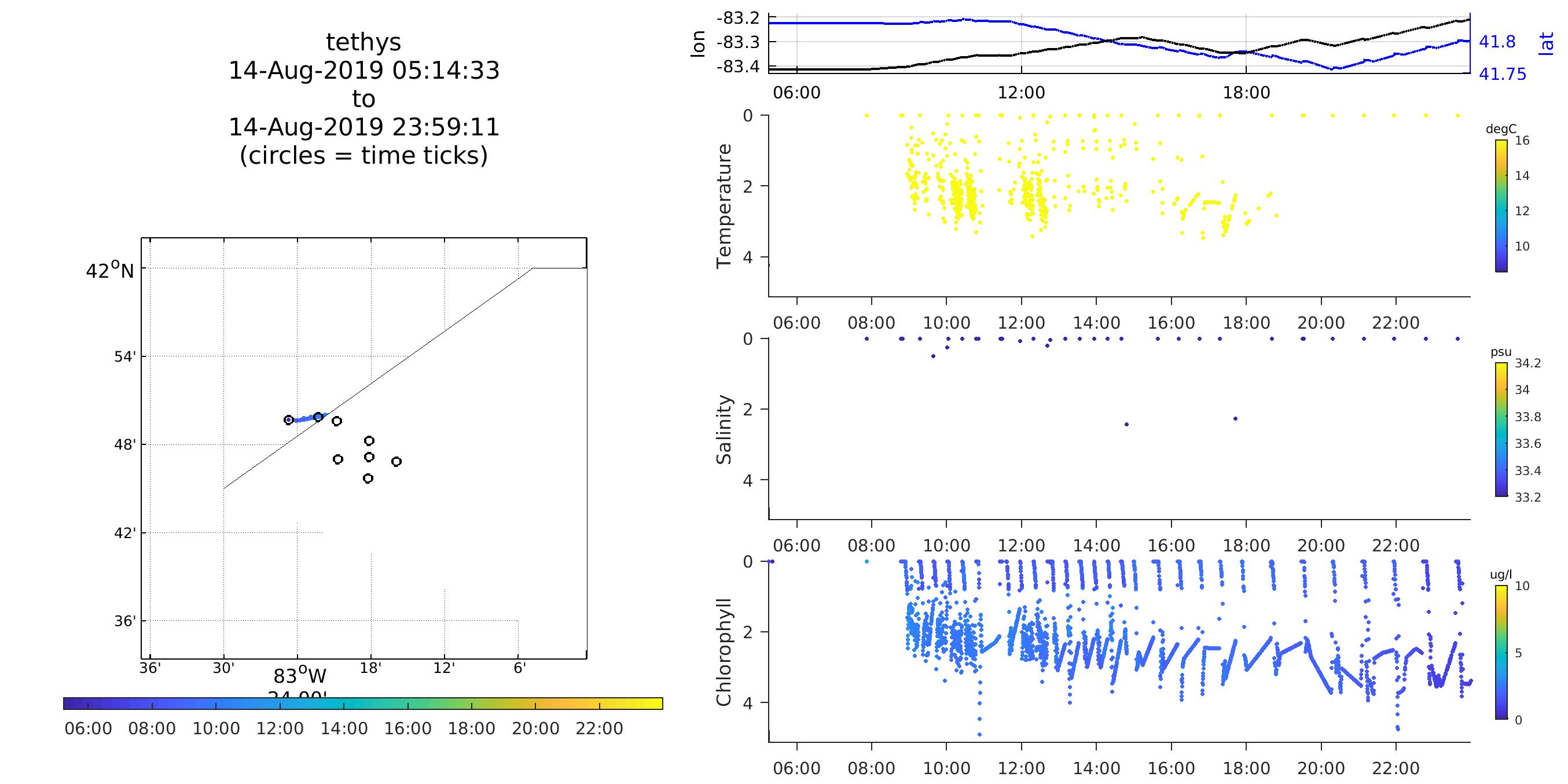1568x784 pixels.
Task: Click the '16:00' tick under the Salinity plot
Action: pos(1172,546)
